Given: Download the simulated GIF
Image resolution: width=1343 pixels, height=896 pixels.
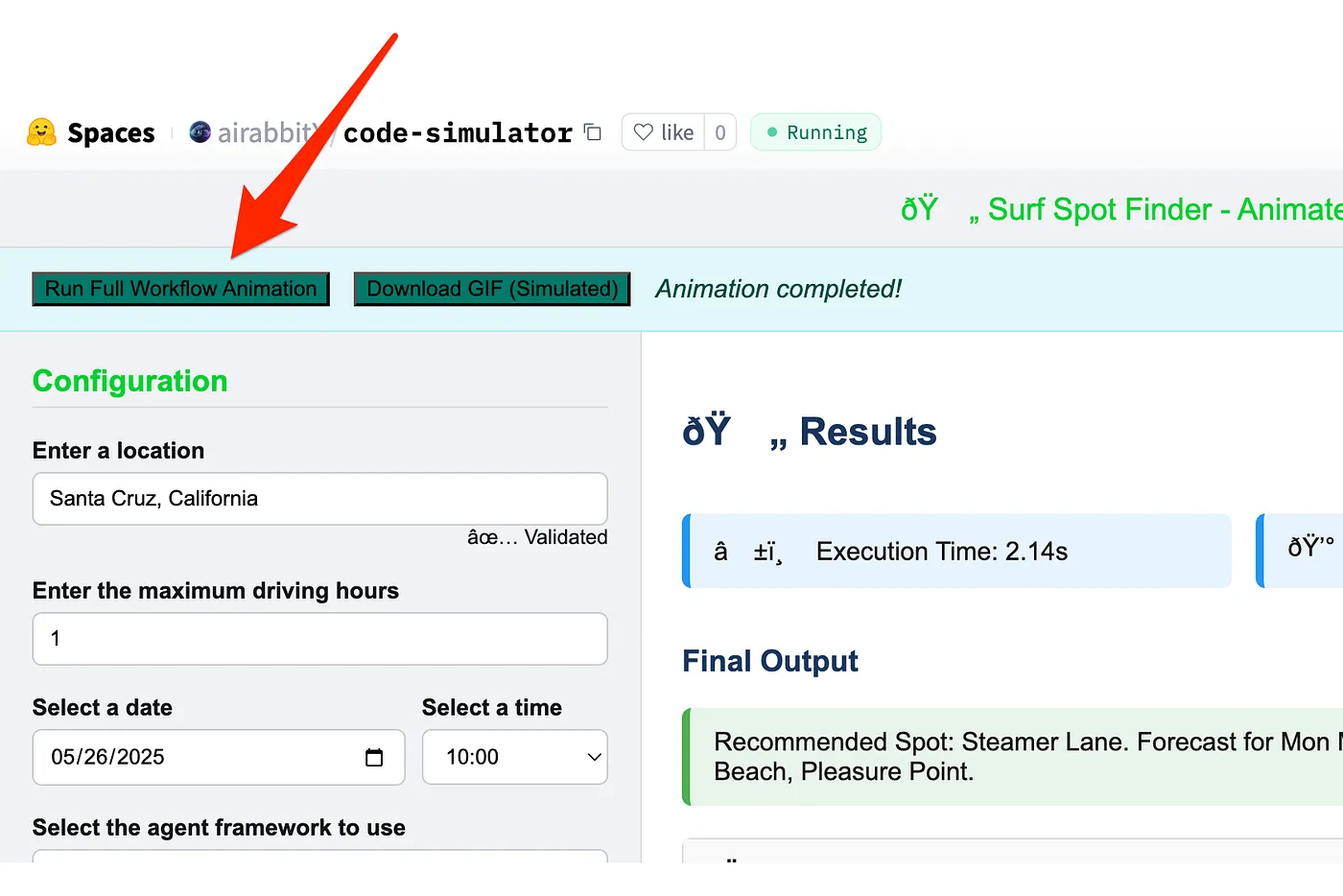Looking at the screenshot, I should [x=492, y=289].
